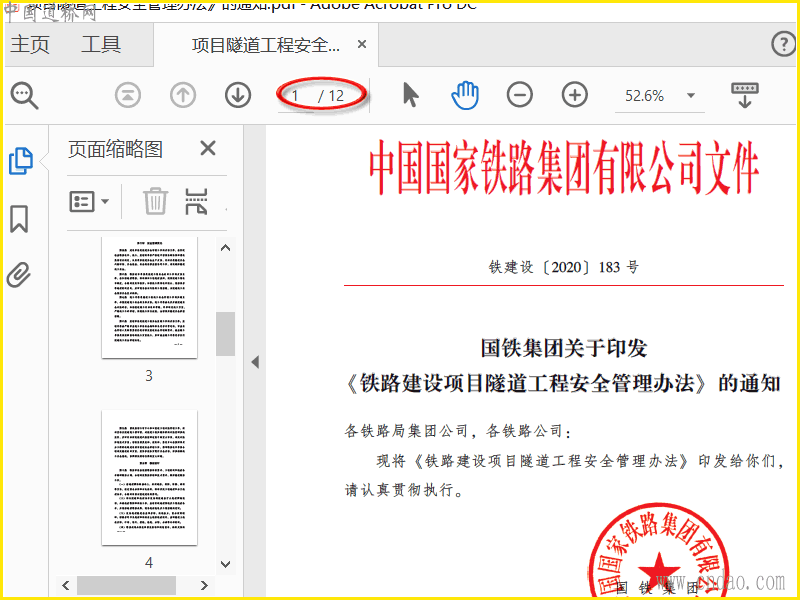Zoom in with the plus button
The height and width of the screenshot is (600, 800).
(574, 95)
